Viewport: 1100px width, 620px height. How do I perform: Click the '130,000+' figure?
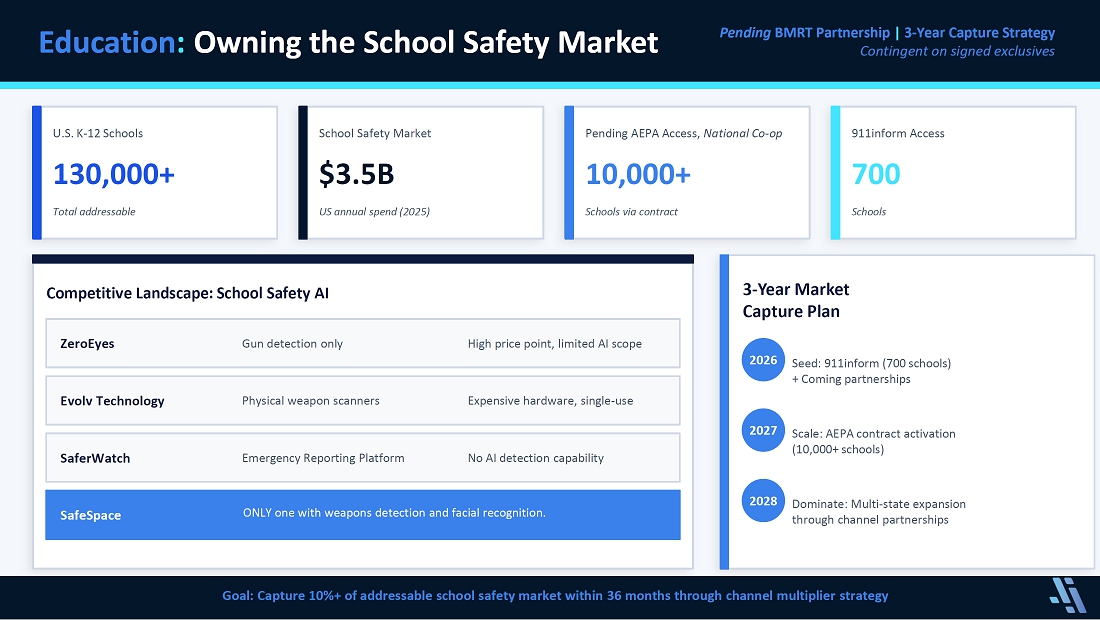click(x=114, y=174)
